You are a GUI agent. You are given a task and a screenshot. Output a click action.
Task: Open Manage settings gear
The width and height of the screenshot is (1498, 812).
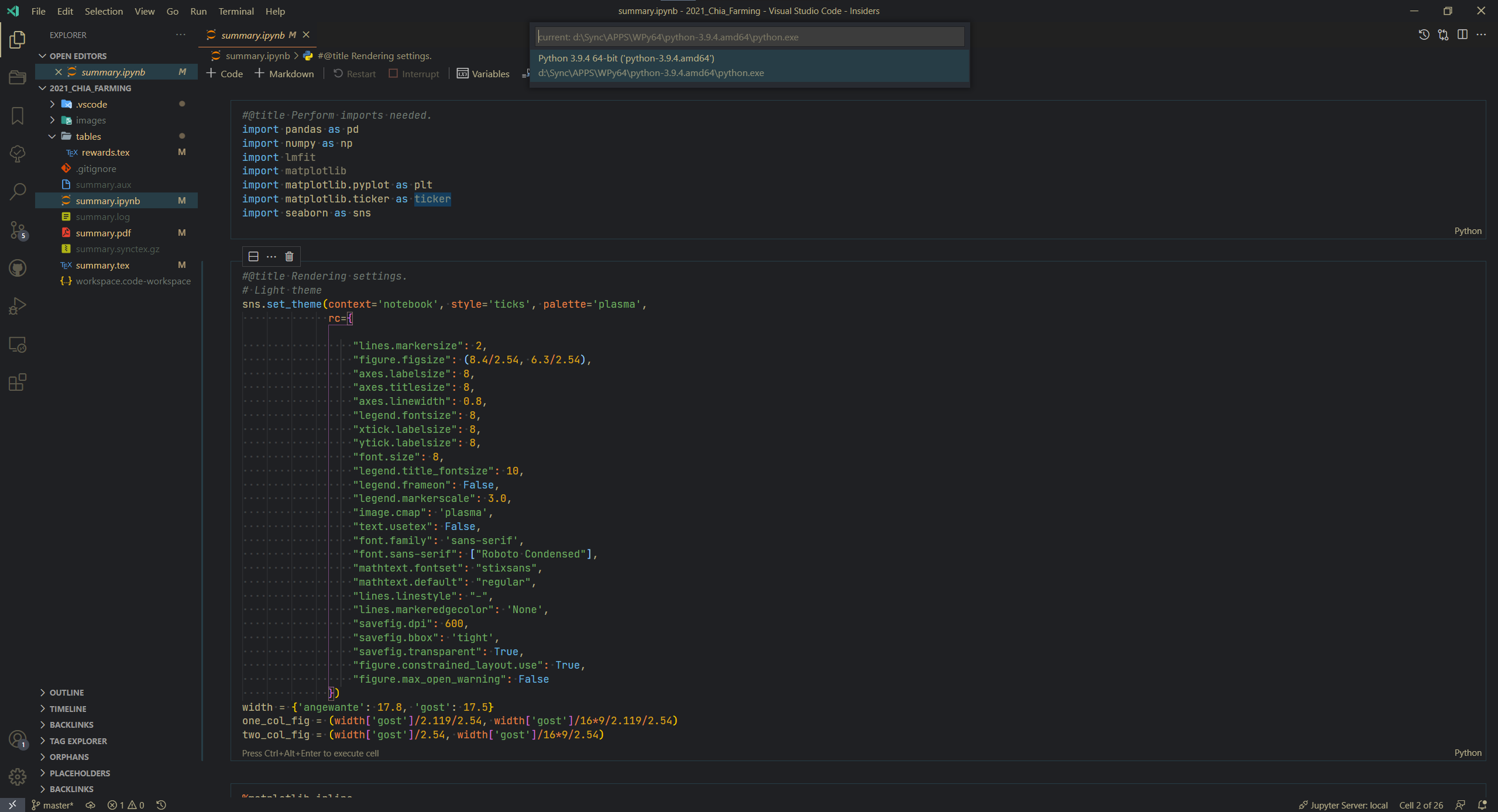pos(18,776)
